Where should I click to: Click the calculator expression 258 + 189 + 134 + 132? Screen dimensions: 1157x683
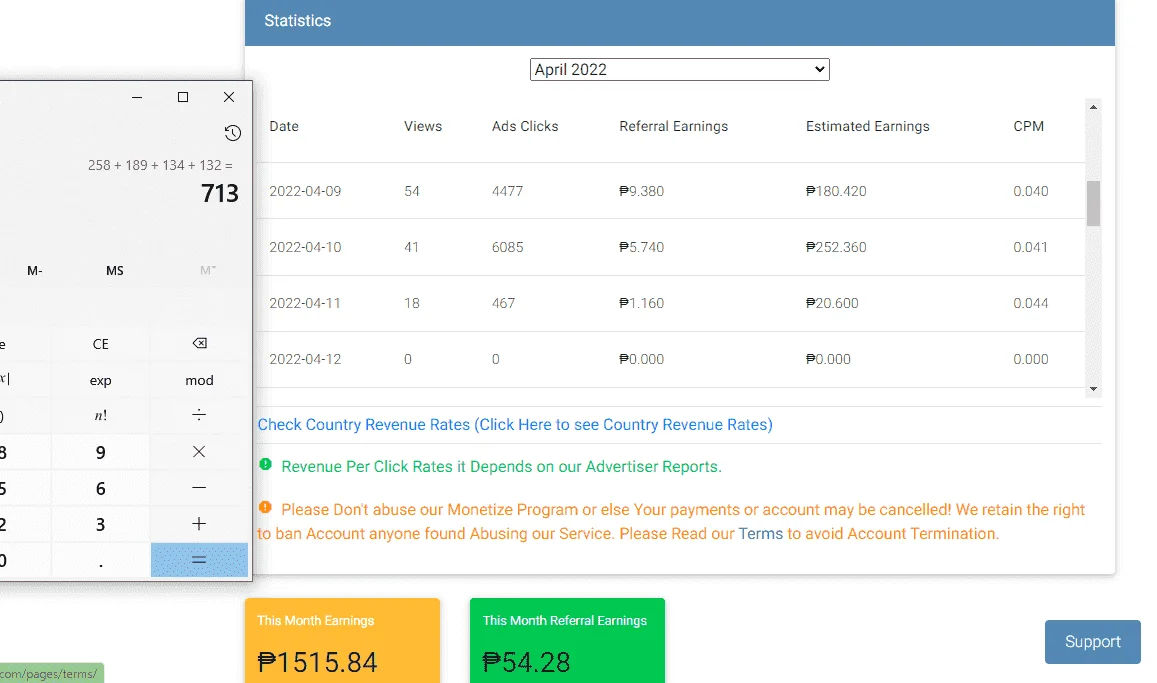click(160, 165)
